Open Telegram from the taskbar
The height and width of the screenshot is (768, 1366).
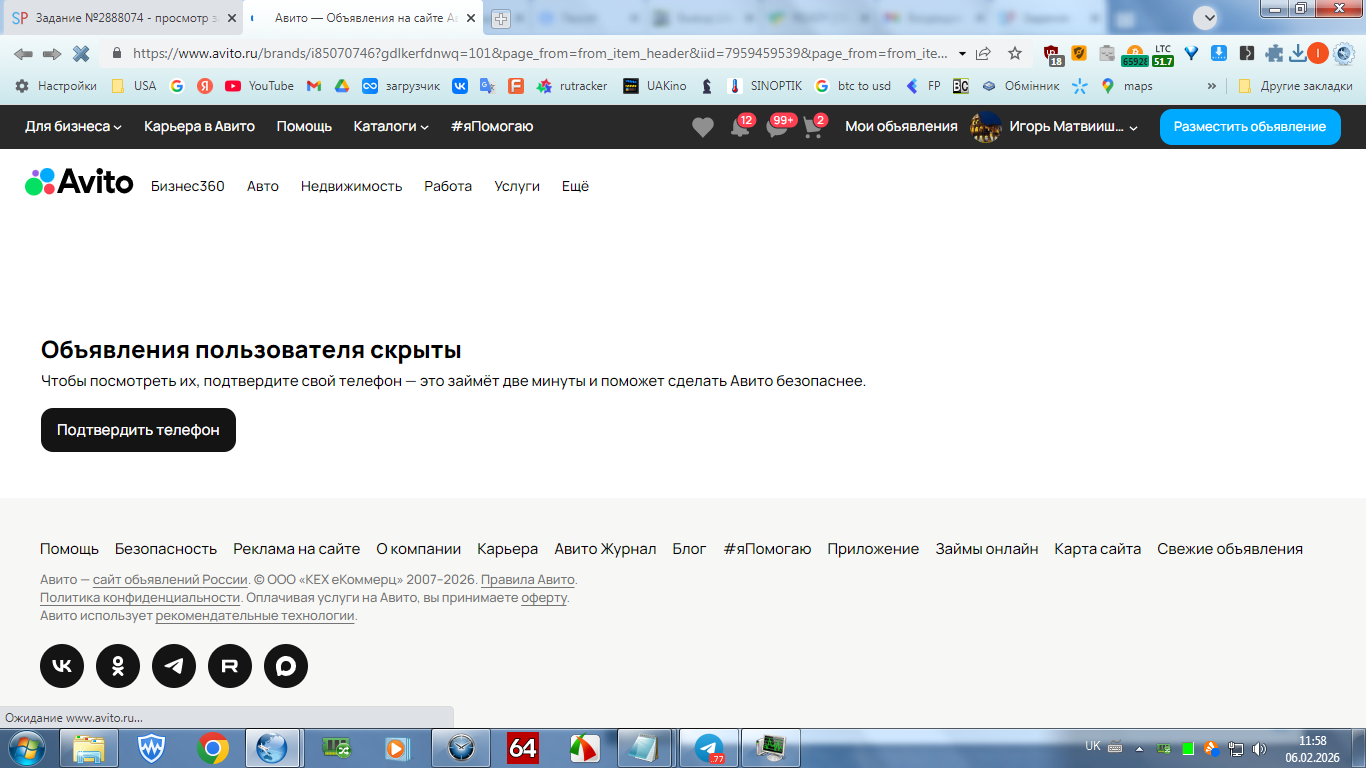(x=710, y=748)
